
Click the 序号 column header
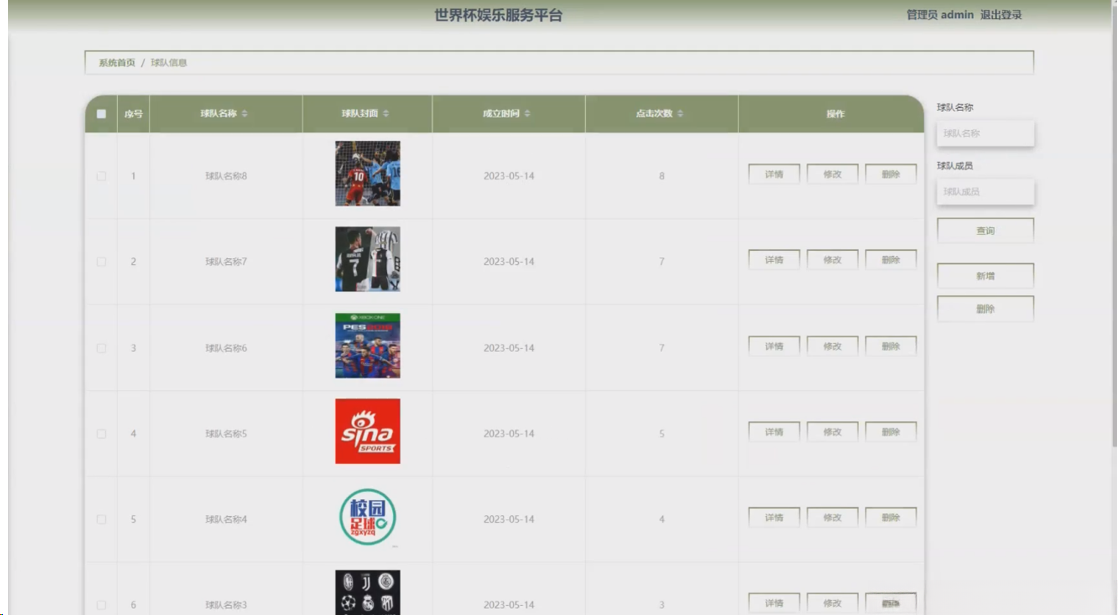(133, 113)
